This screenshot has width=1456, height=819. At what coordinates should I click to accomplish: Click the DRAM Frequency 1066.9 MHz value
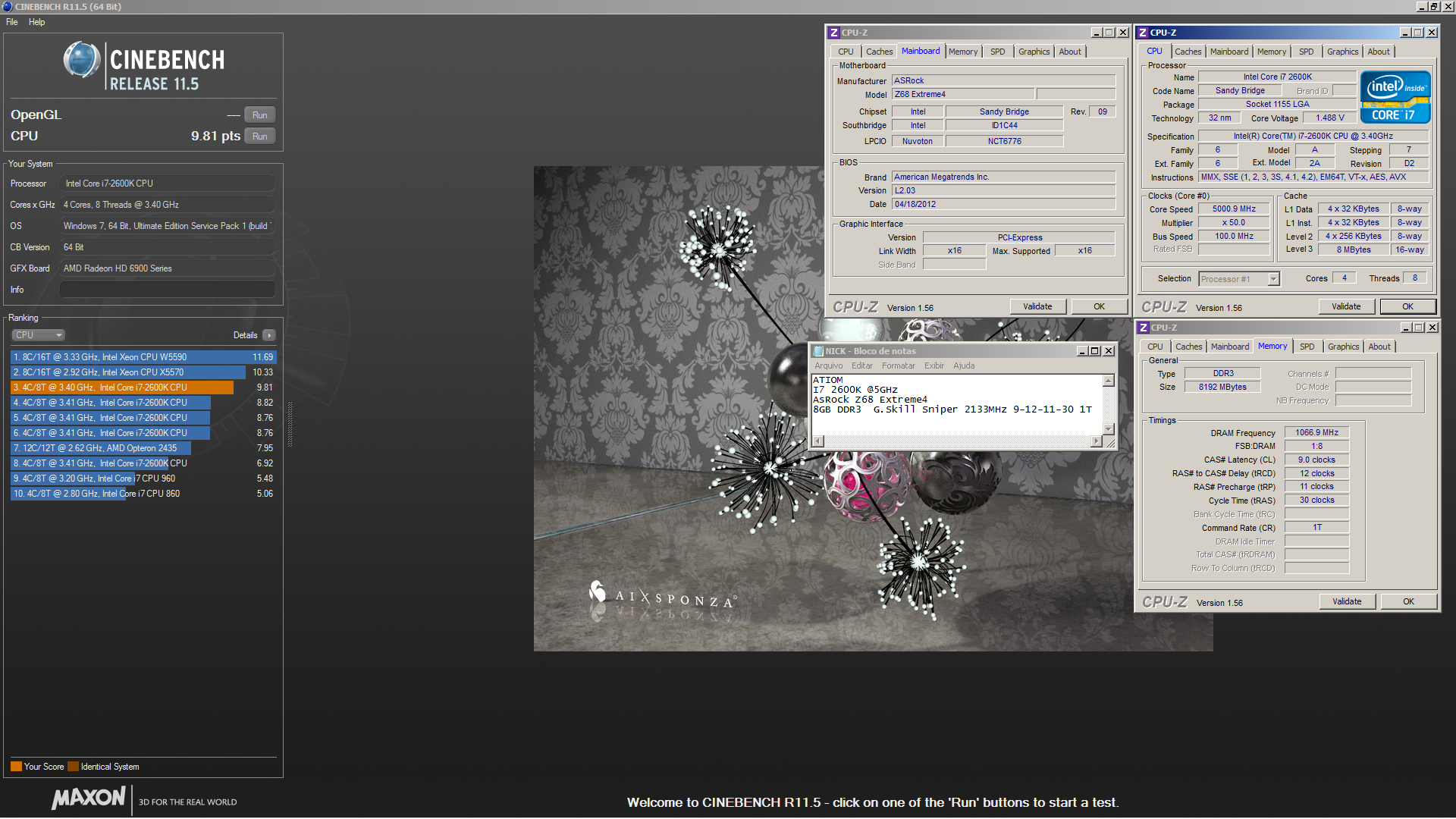coord(1316,433)
